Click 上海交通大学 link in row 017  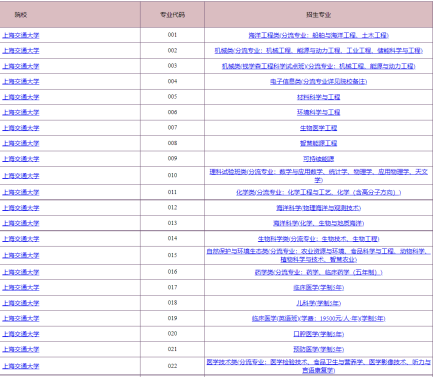[21, 288]
